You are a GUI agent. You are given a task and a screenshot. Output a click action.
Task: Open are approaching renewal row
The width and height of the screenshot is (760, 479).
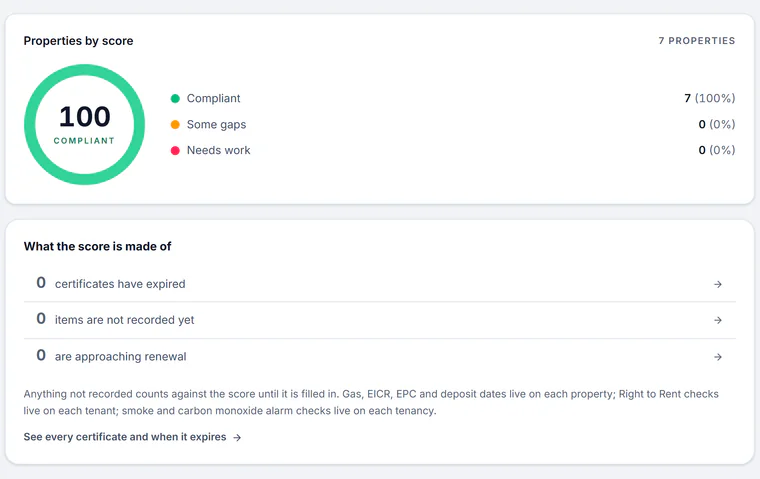pyautogui.click(x=380, y=357)
